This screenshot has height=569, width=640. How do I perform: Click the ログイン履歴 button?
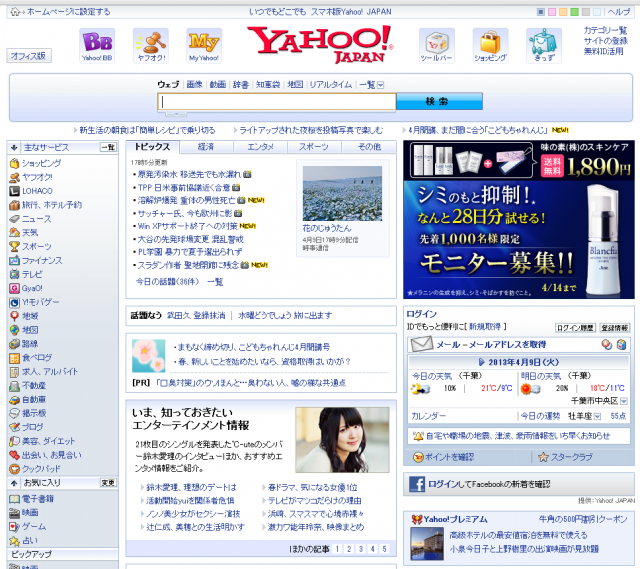click(575, 328)
